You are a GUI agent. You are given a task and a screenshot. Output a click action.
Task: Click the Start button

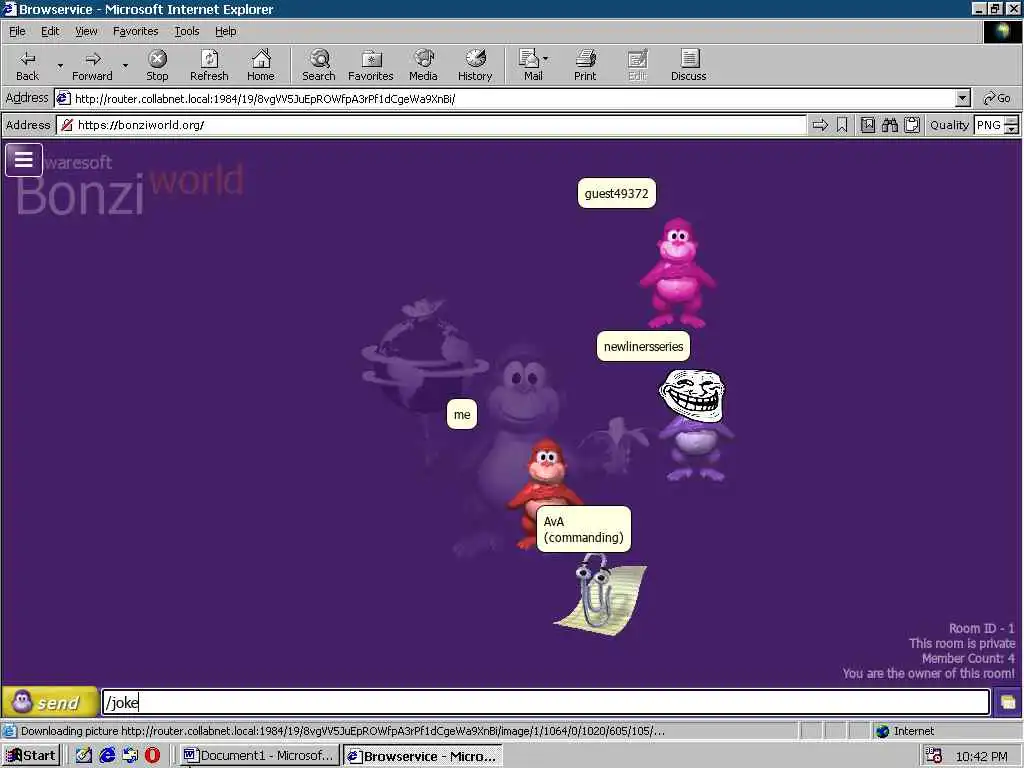31,756
